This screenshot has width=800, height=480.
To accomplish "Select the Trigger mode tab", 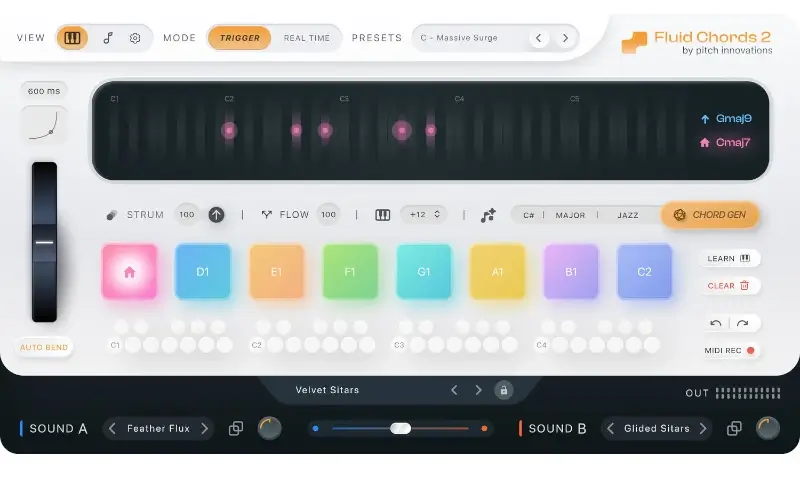I will [240, 38].
